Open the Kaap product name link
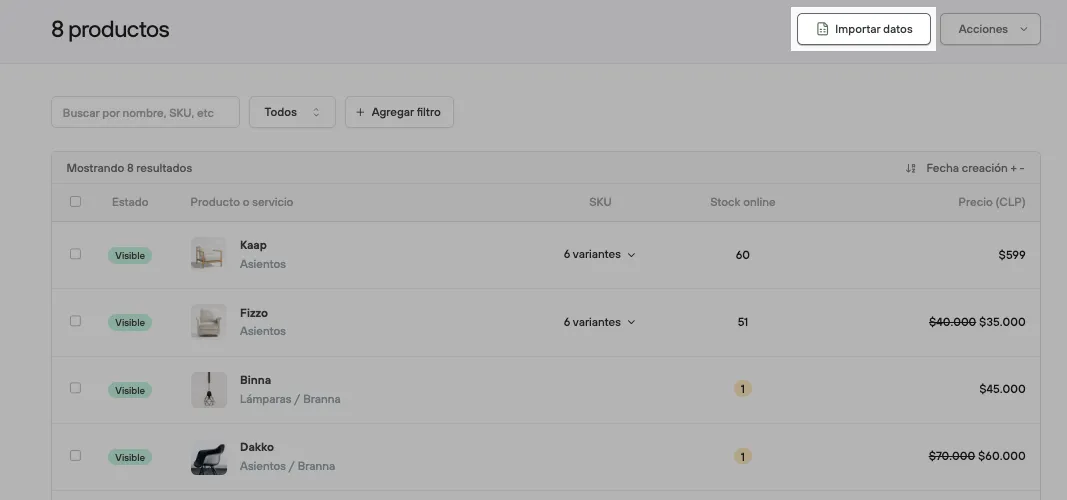Screen dimensions: 1067x500 253,245
